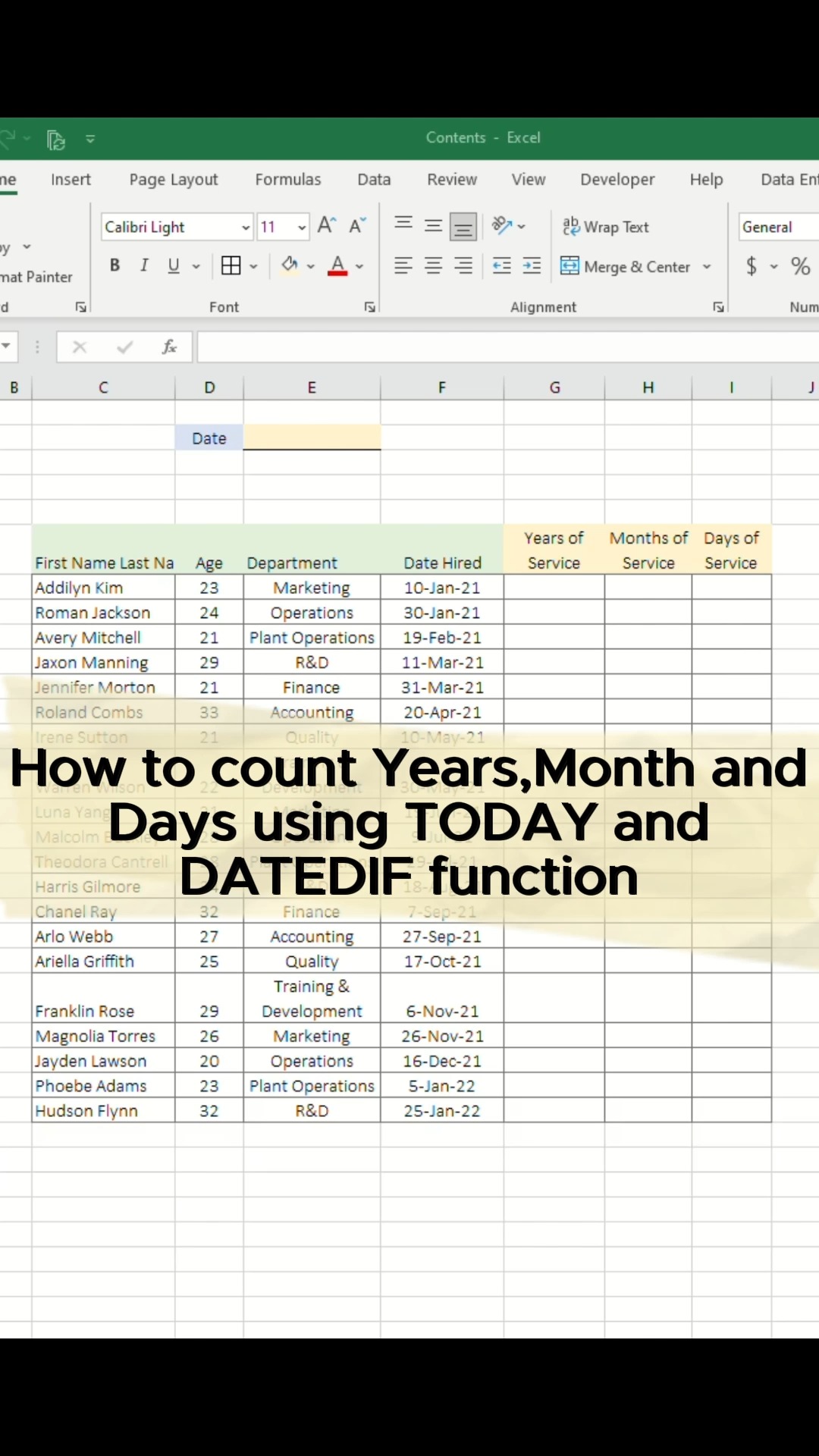Open the Font Color dropdown arrow
819x1456 pixels.
[359, 266]
